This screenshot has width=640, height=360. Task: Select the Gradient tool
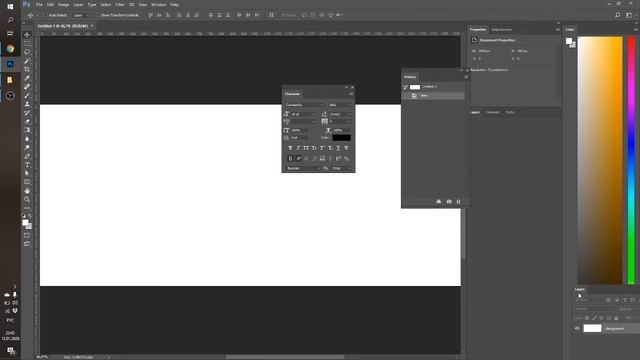pos(27,130)
